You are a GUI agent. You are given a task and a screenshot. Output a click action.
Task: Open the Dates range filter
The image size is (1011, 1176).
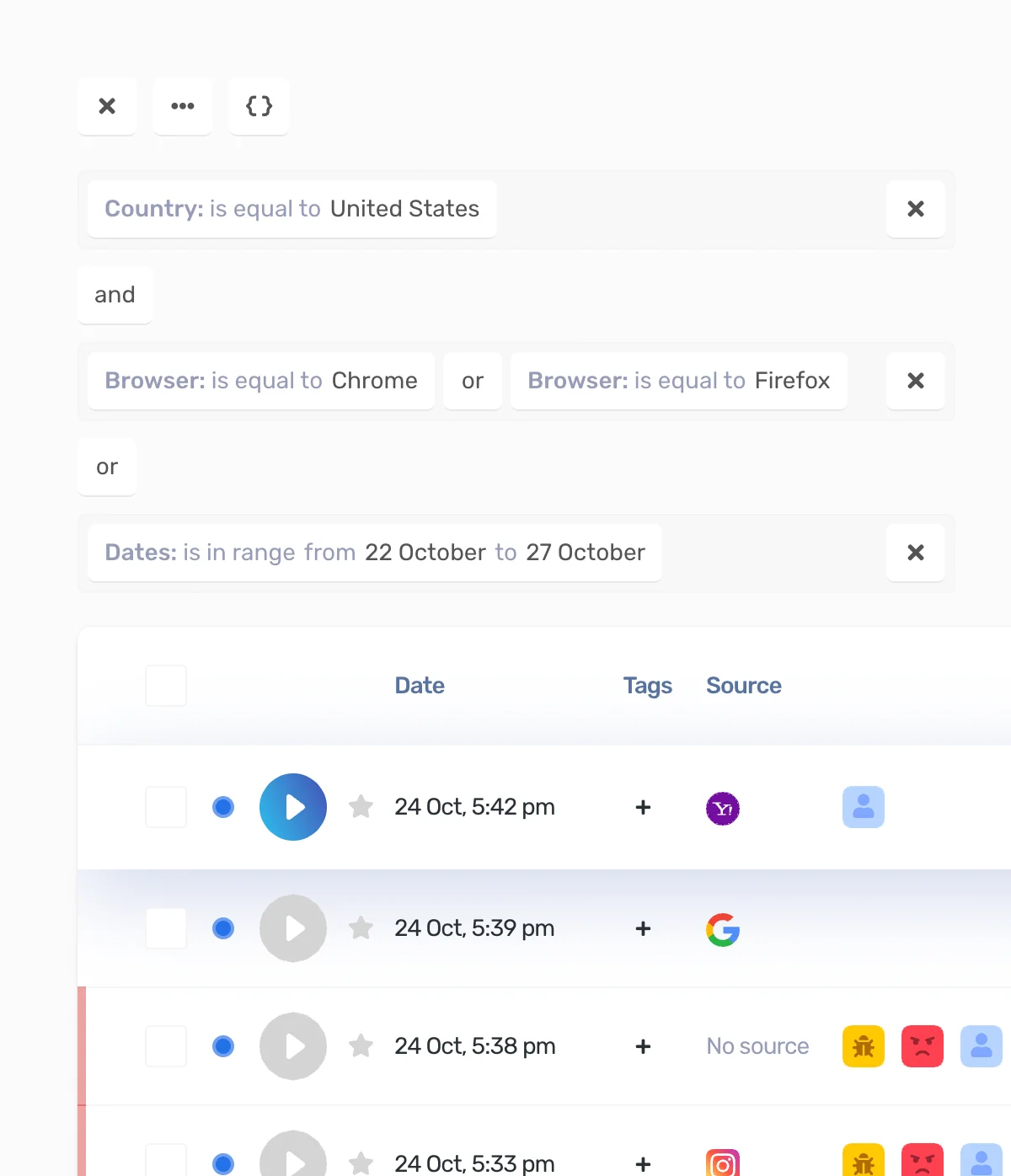(x=374, y=553)
